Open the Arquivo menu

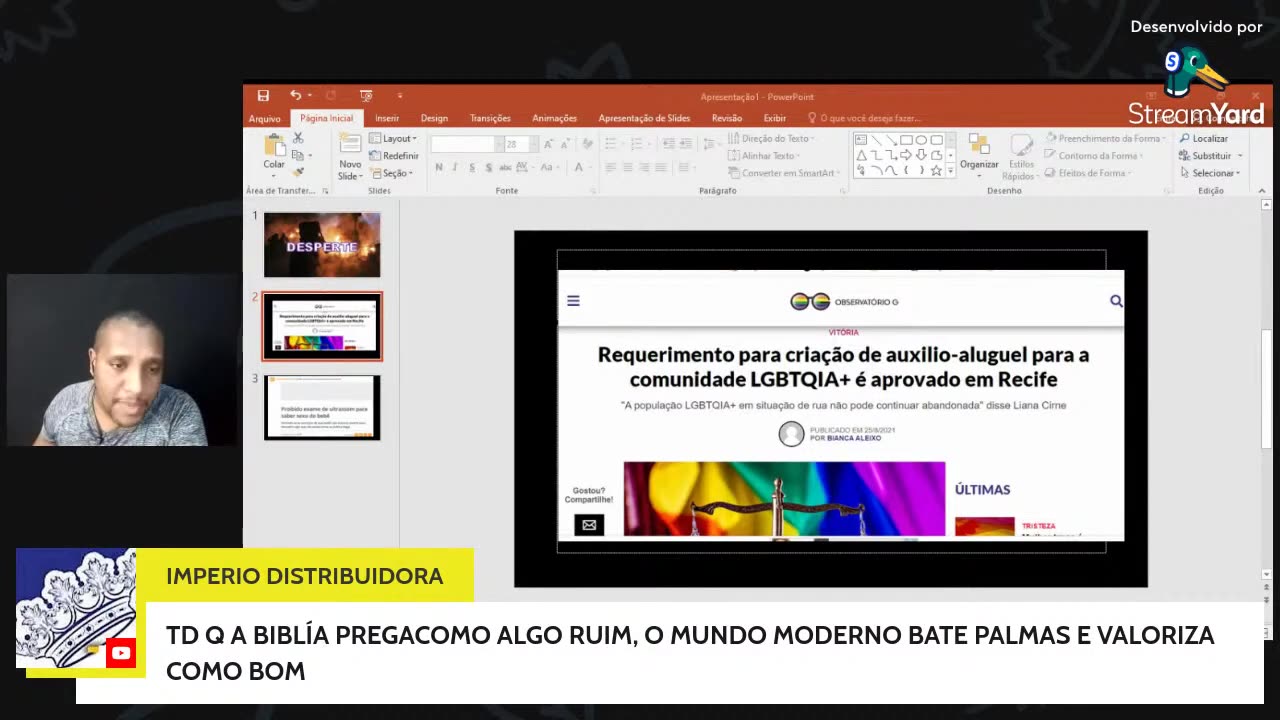(265, 118)
